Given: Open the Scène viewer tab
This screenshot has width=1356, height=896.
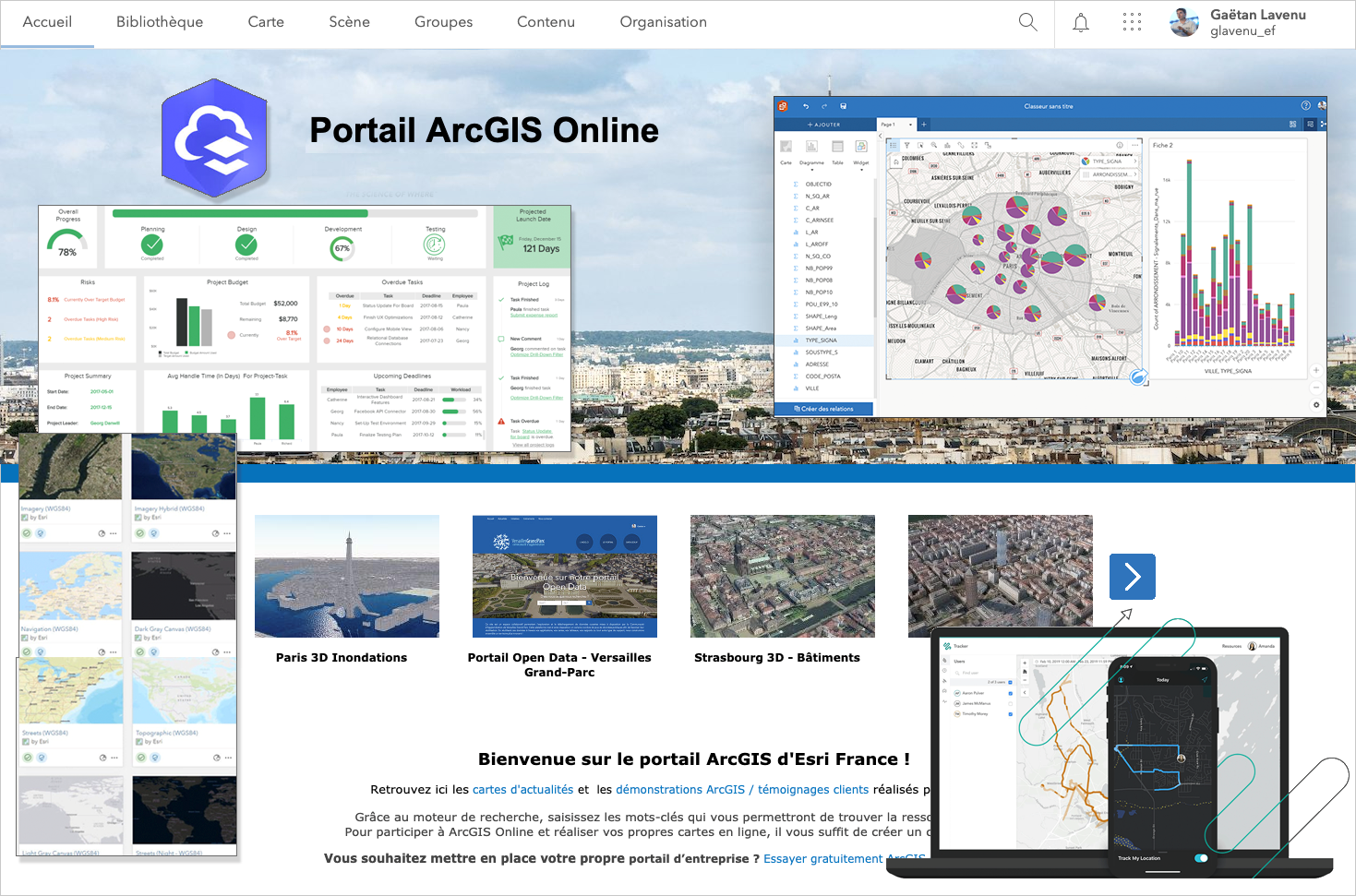Looking at the screenshot, I should tap(349, 22).
